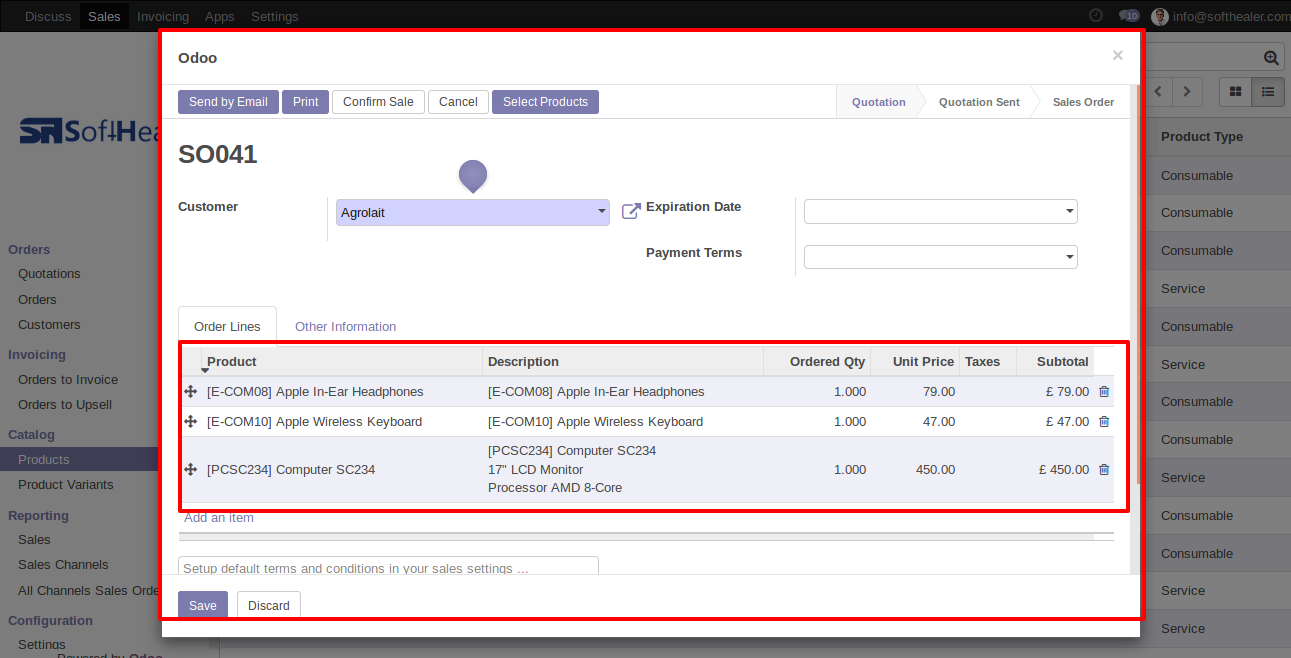1291x658 pixels.
Task: Go to the next page with right arrow
Action: point(1187,91)
